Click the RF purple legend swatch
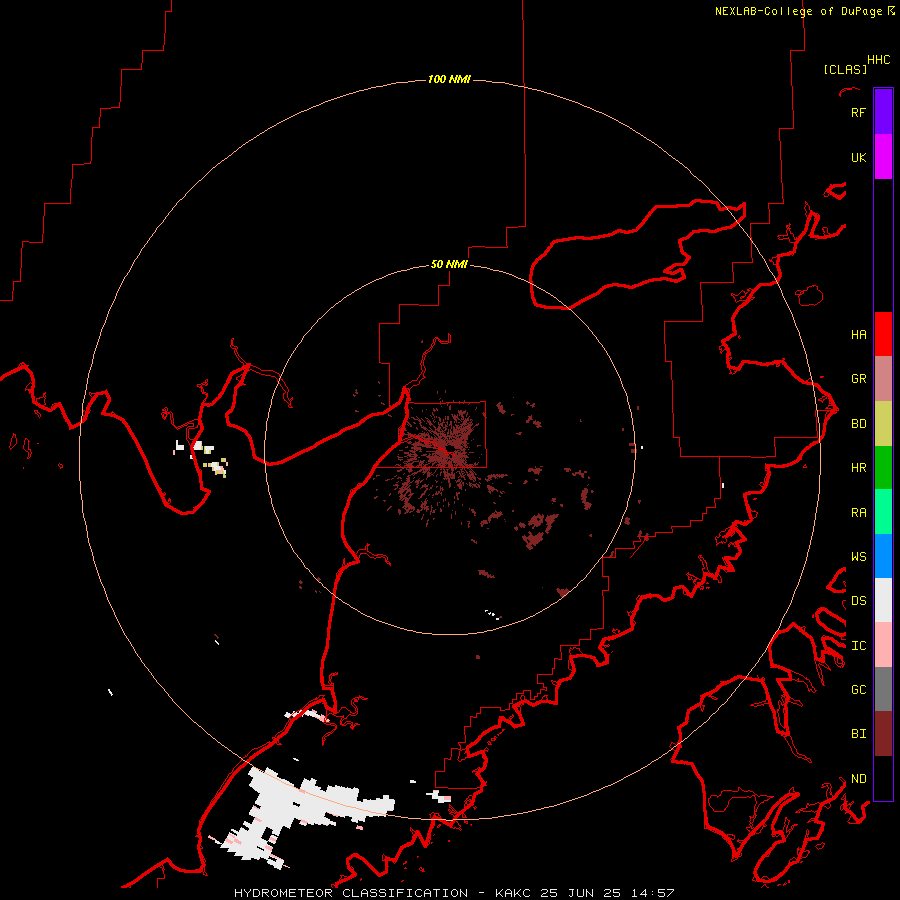This screenshot has width=900, height=900. 883,111
